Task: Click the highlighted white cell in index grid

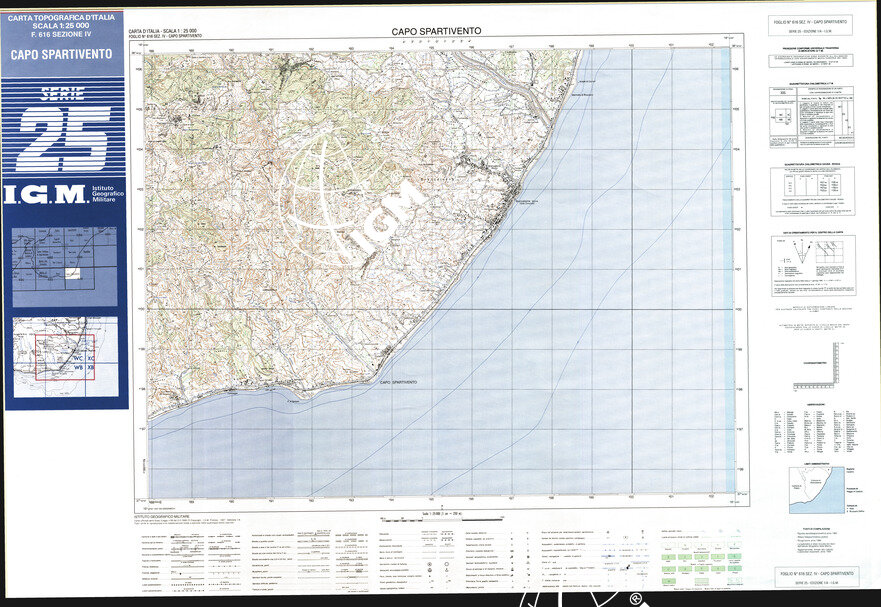Action: tap(73, 273)
